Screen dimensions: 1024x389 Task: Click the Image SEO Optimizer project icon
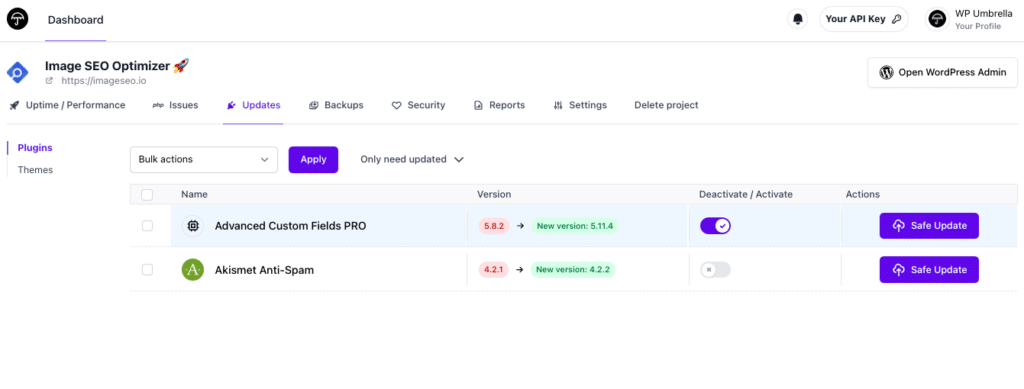coord(18,72)
